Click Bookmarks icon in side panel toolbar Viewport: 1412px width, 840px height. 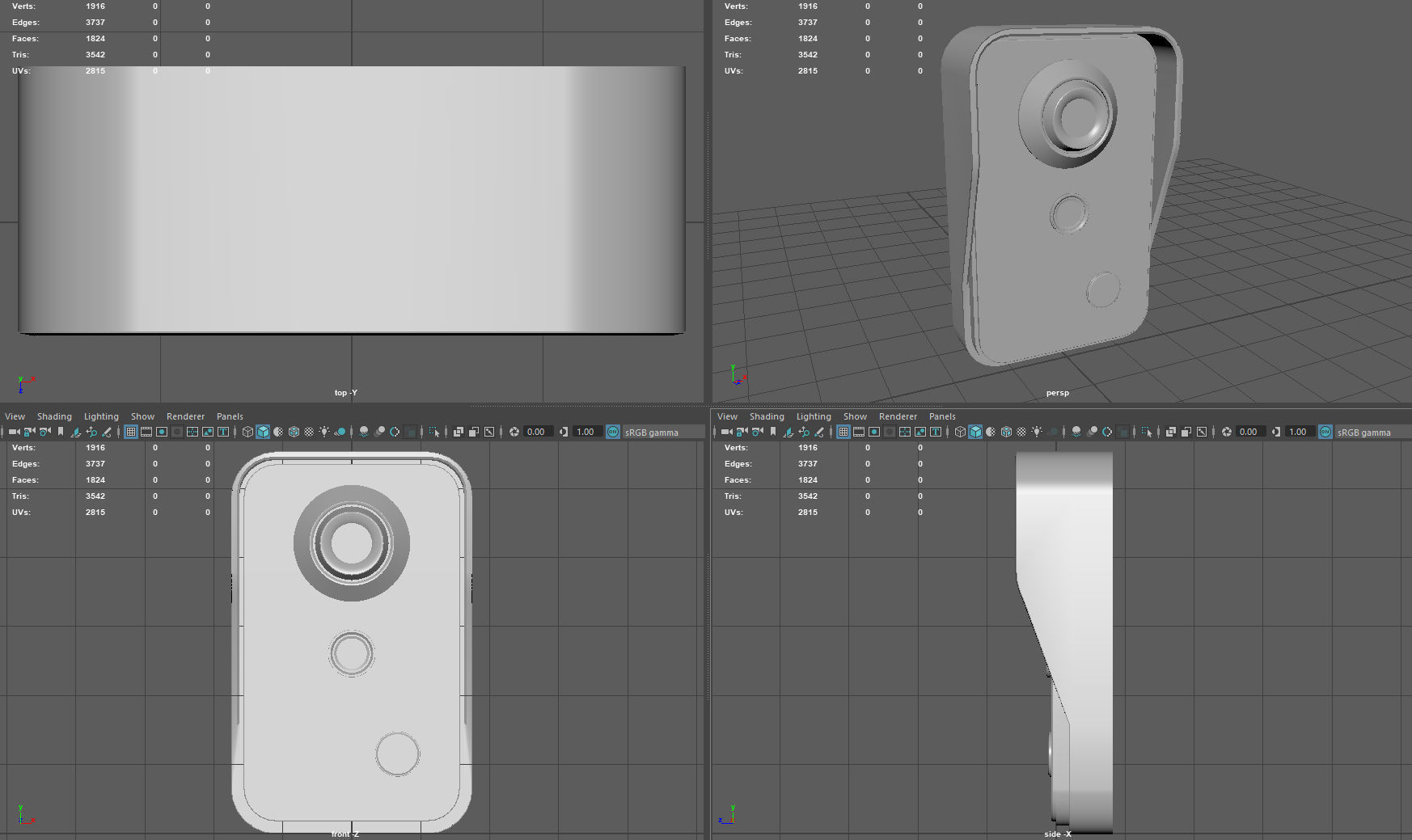click(773, 432)
